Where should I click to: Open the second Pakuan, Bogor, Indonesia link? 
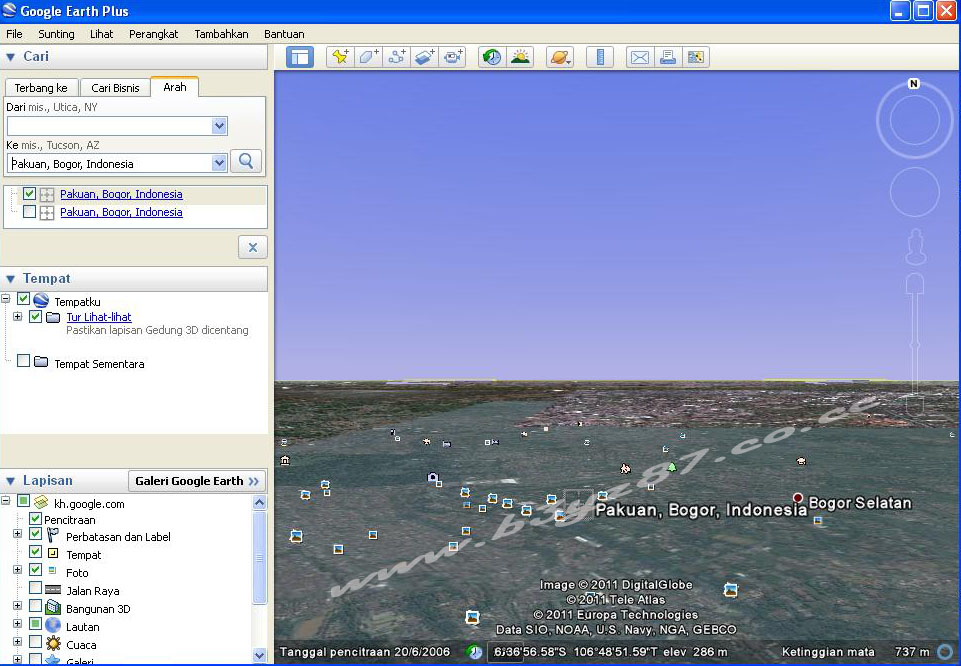pos(121,212)
